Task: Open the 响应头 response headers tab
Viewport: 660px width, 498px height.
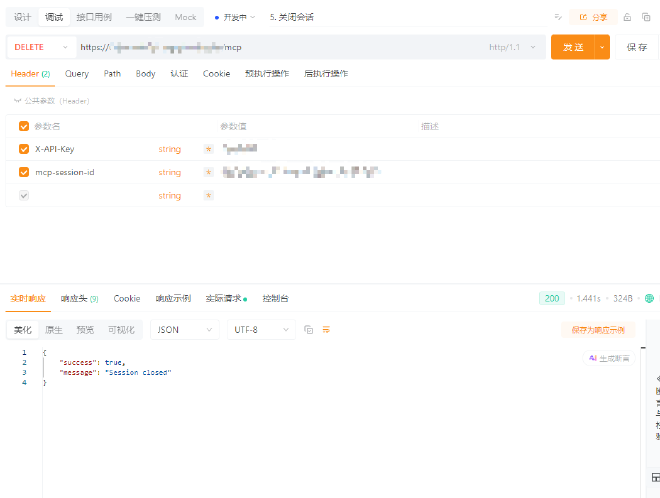Action: [x=79, y=298]
